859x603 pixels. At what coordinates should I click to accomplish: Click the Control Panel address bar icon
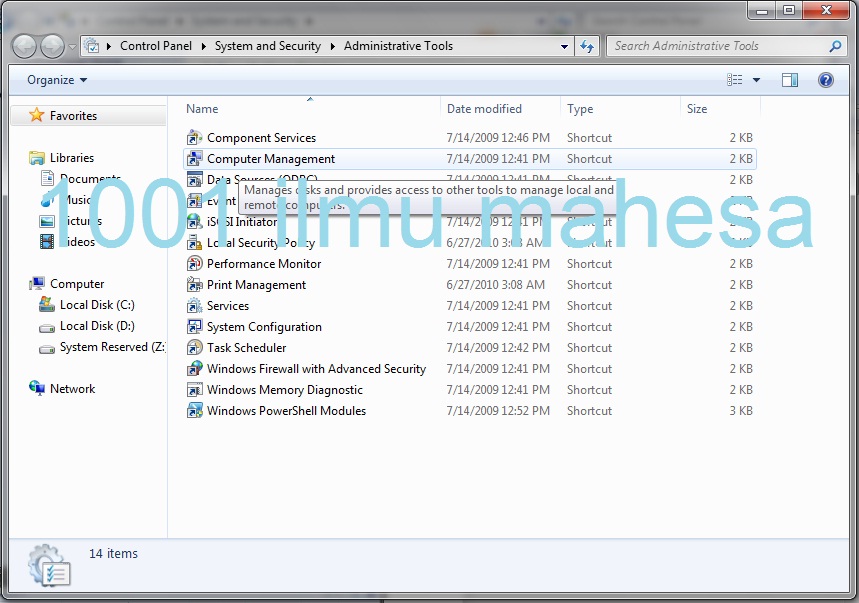[x=93, y=46]
